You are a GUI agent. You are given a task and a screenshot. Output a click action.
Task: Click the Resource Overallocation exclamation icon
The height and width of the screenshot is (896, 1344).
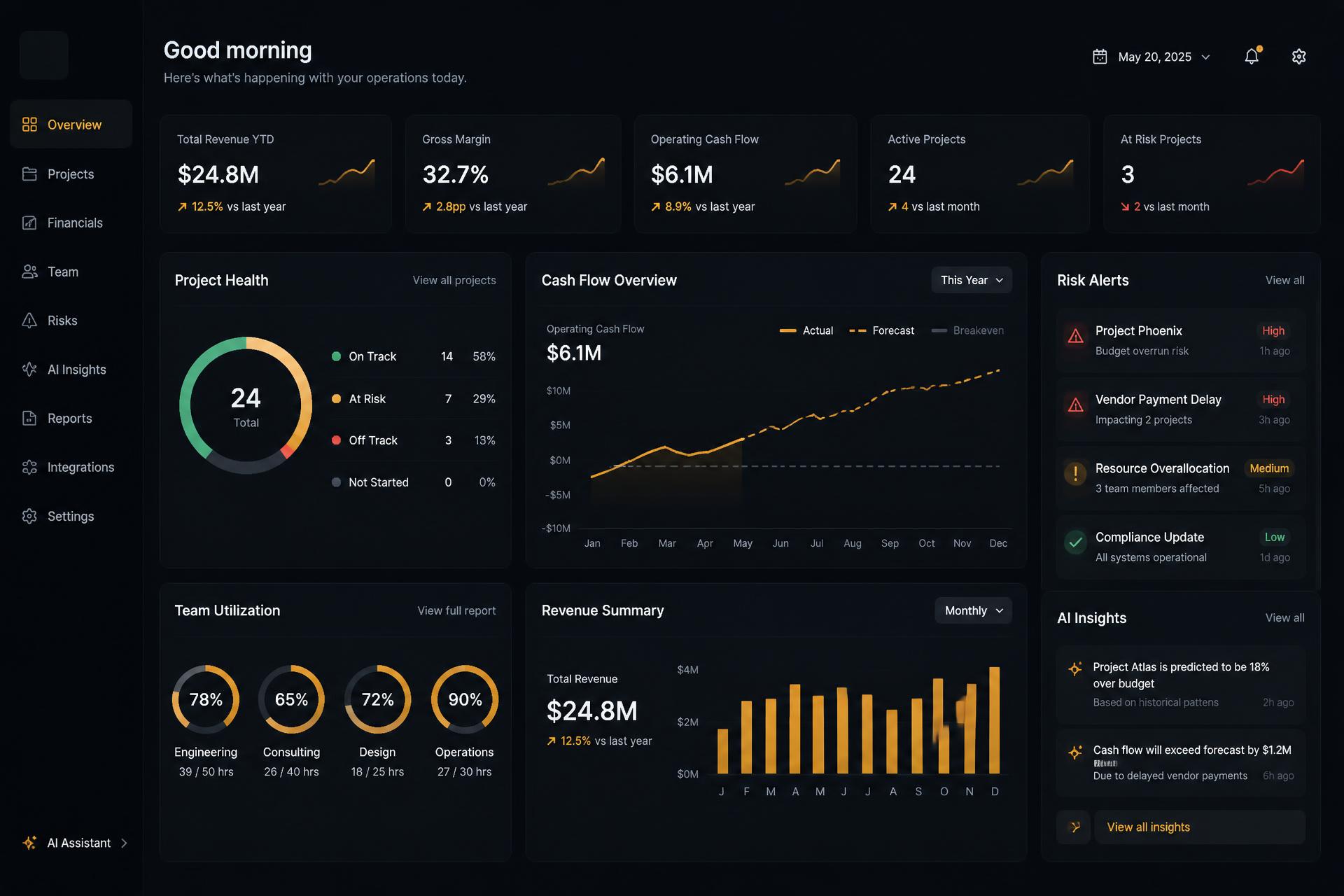click(1076, 473)
